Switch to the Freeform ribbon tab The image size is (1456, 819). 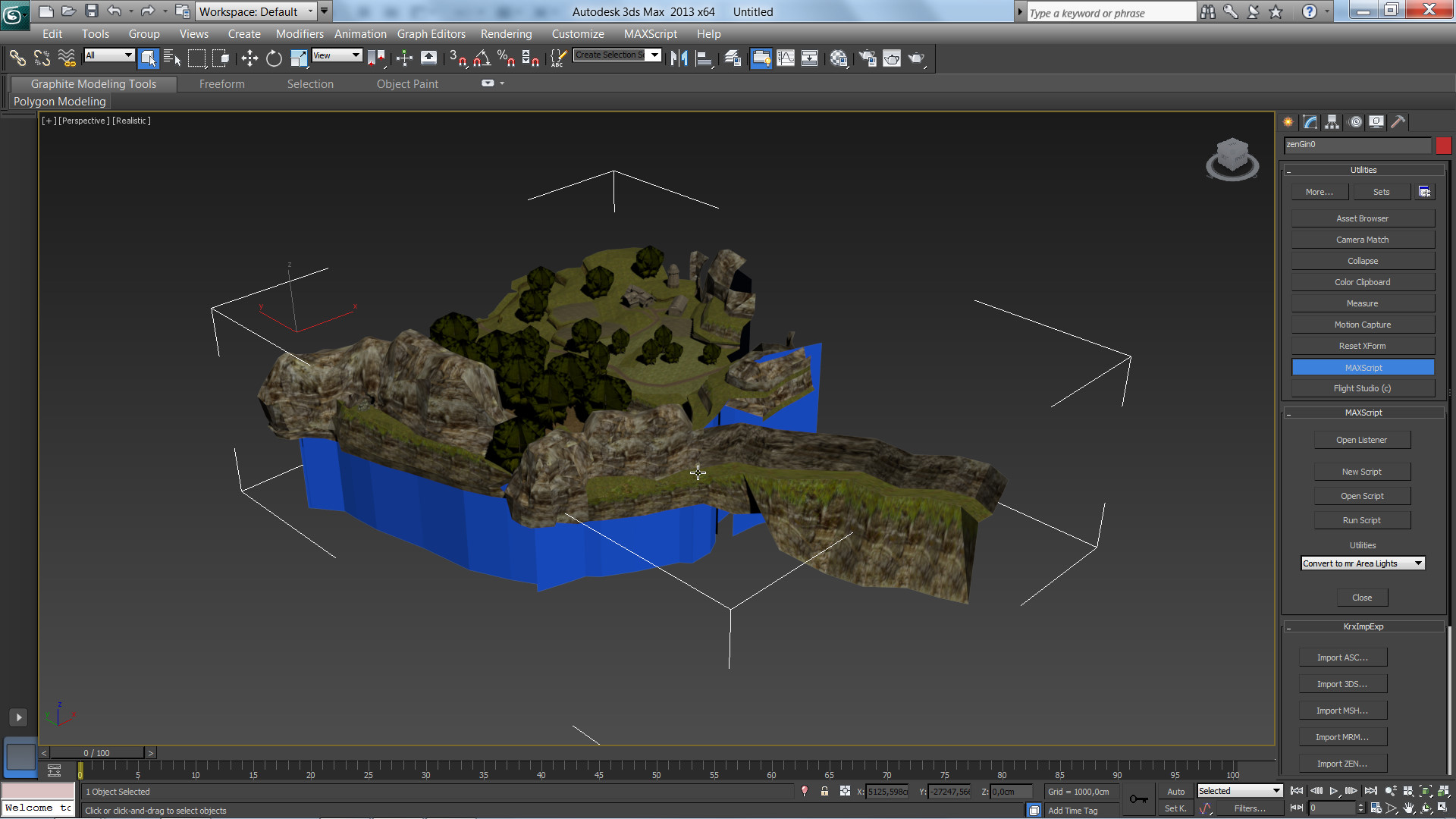[x=221, y=84]
